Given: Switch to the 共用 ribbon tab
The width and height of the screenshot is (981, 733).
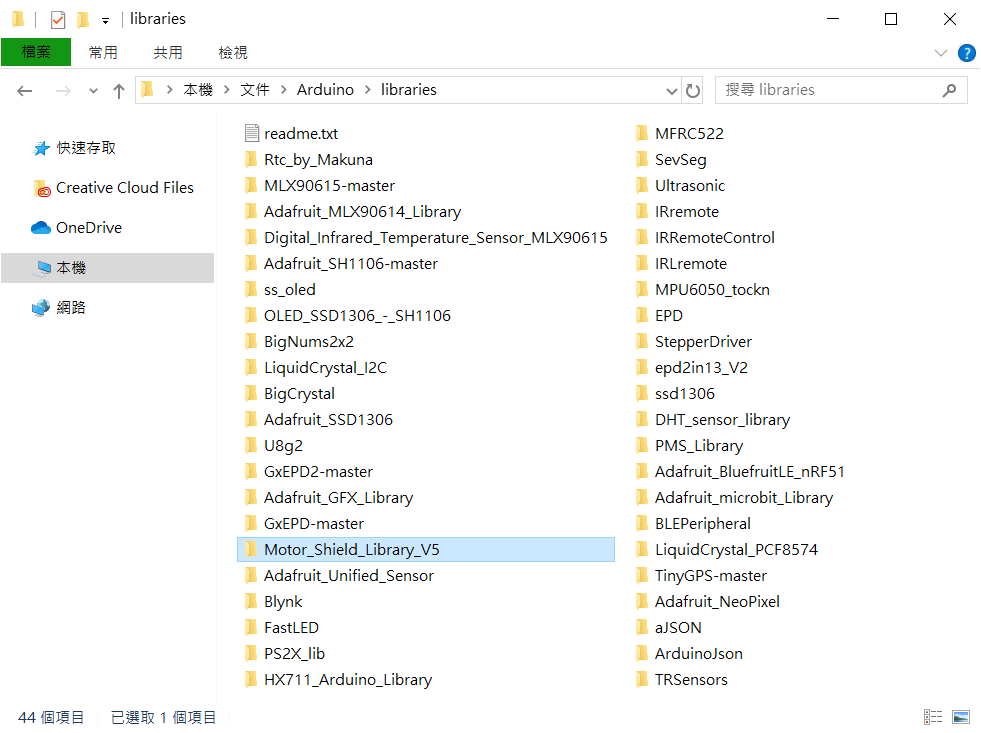Looking at the screenshot, I should (168, 53).
